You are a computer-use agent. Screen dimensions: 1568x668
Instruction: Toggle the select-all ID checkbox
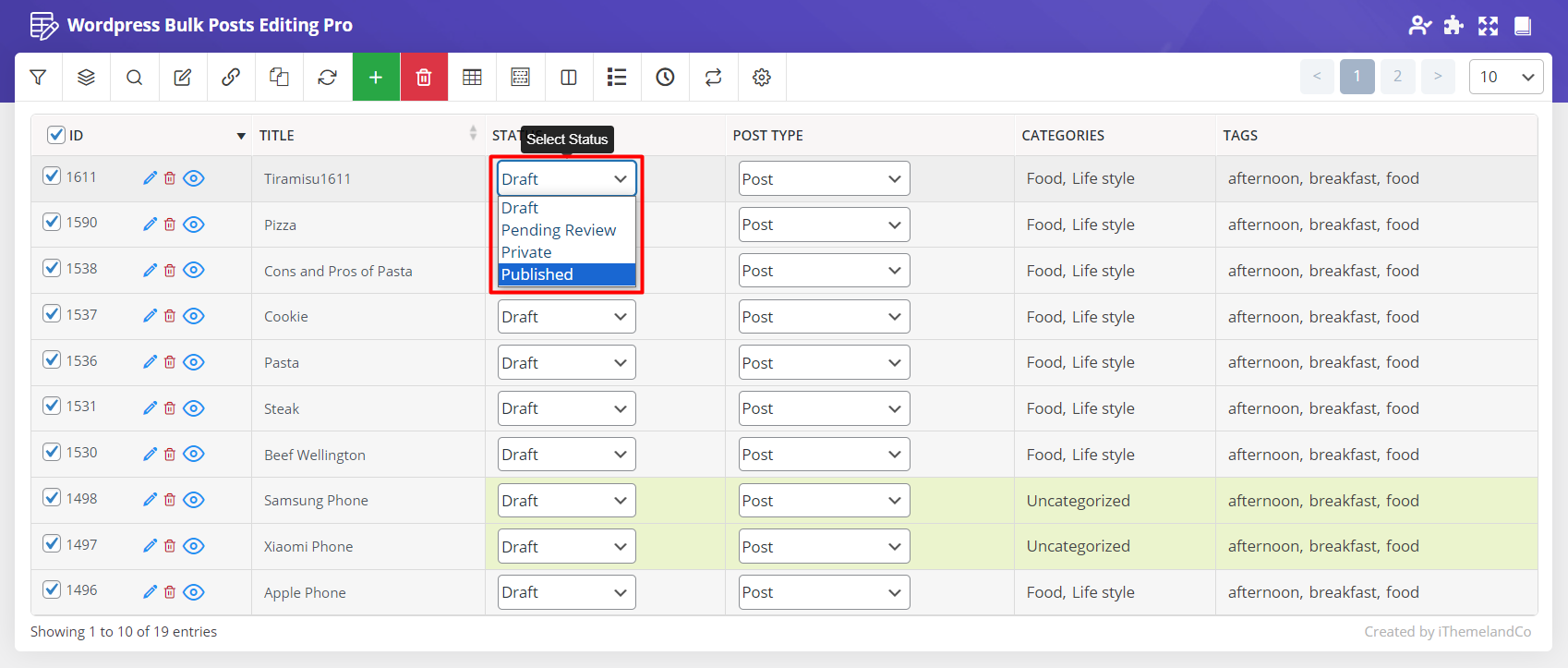pyautogui.click(x=56, y=135)
